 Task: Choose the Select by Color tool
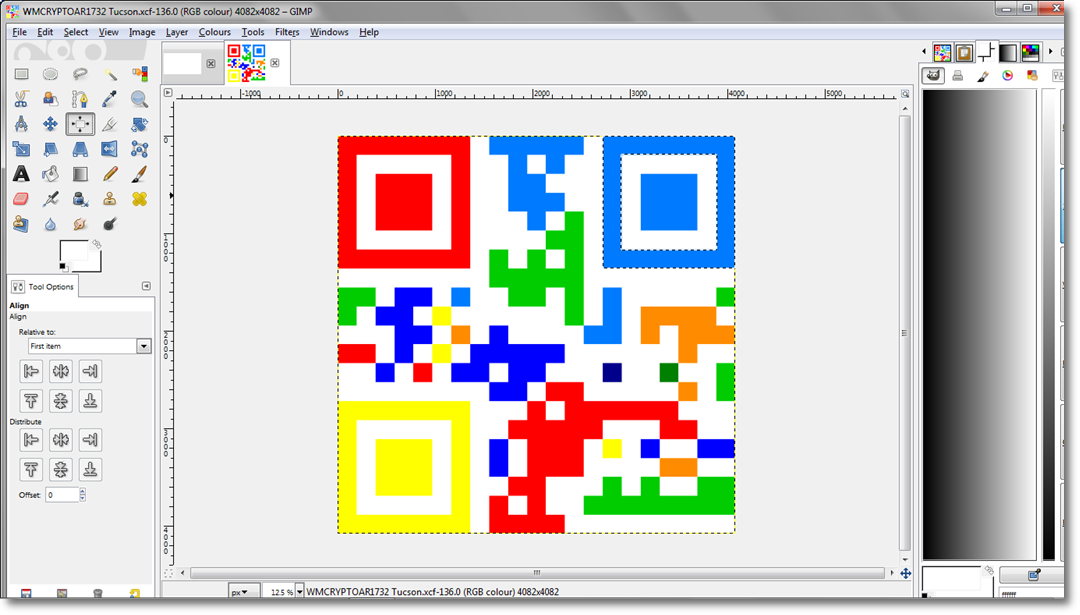(x=139, y=74)
